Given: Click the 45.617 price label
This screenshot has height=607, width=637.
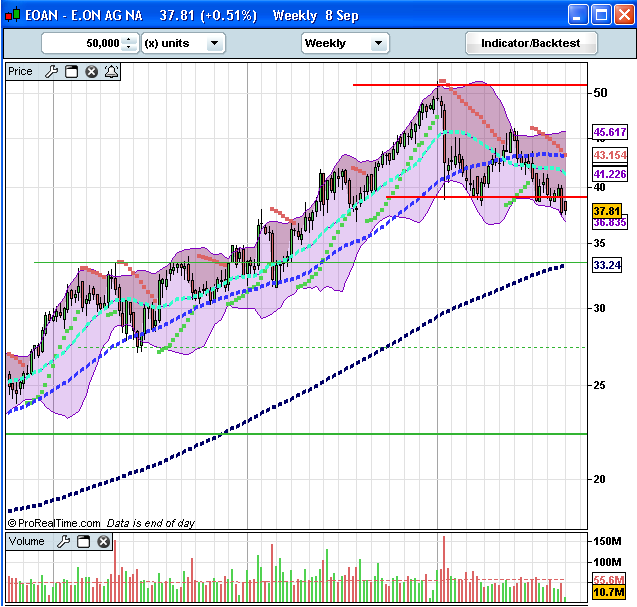Looking at the screenshot, I should pos(610,132).
